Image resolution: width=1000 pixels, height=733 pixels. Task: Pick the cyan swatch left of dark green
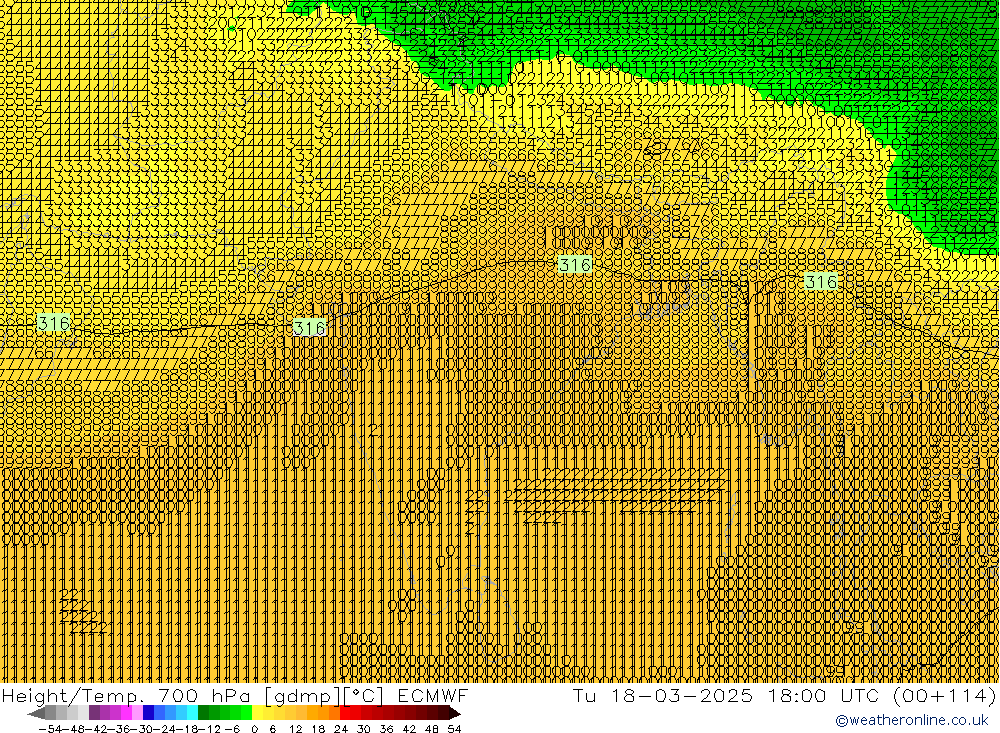coord(192,713)
